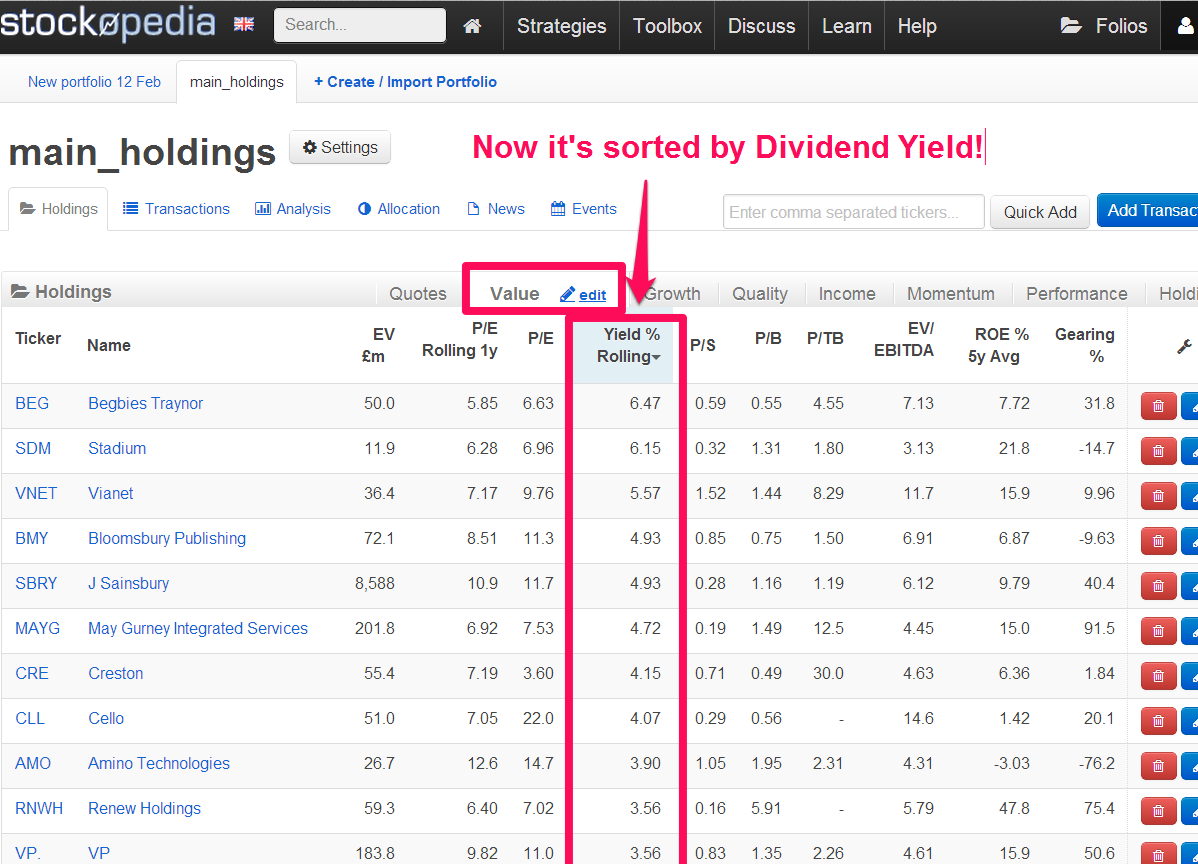Click trash icon for J Sainsbury
The height and width of the screenshot is (864, 1198).
pos(1158,586)
